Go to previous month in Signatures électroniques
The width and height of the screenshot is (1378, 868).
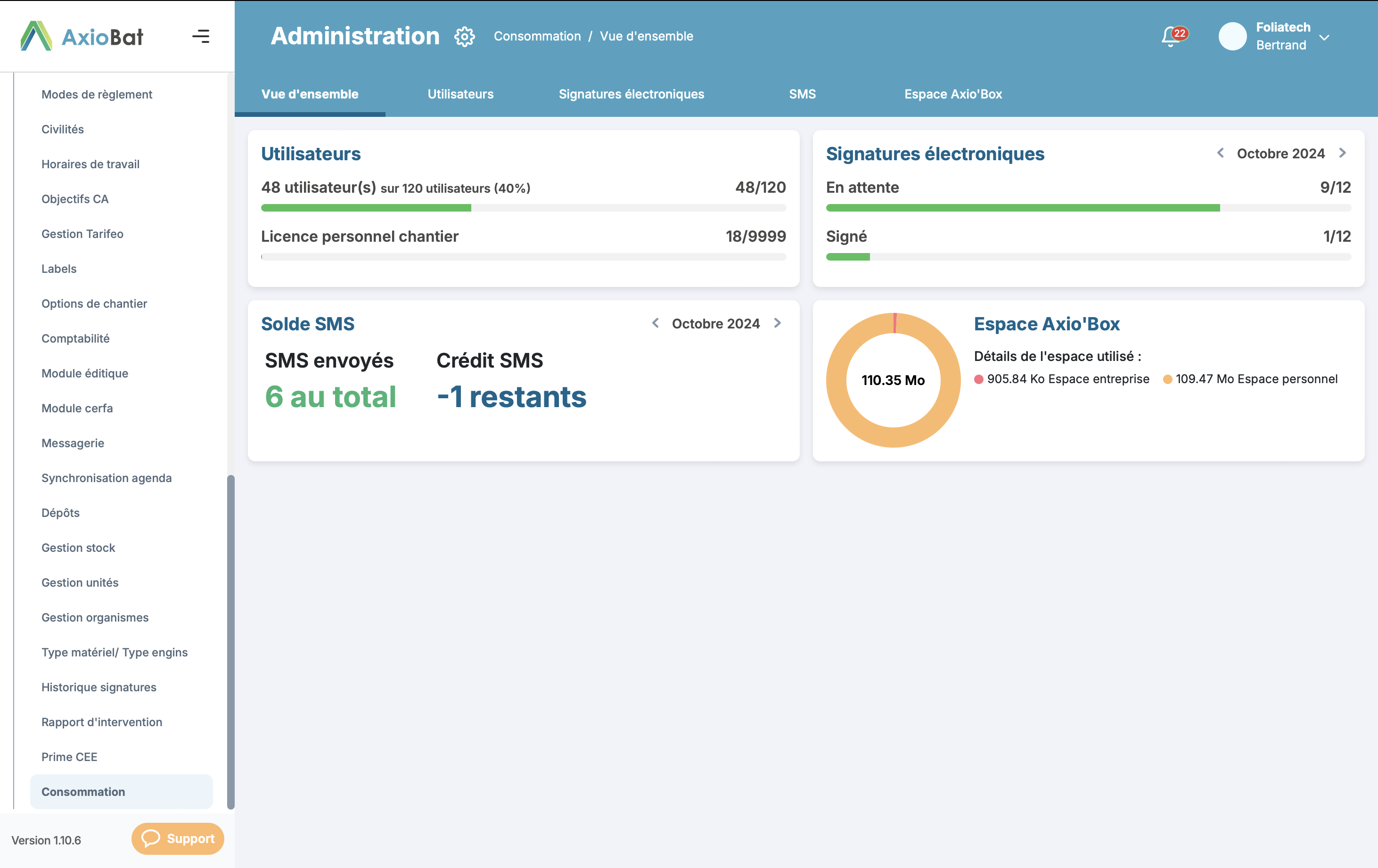[1220, 153]
